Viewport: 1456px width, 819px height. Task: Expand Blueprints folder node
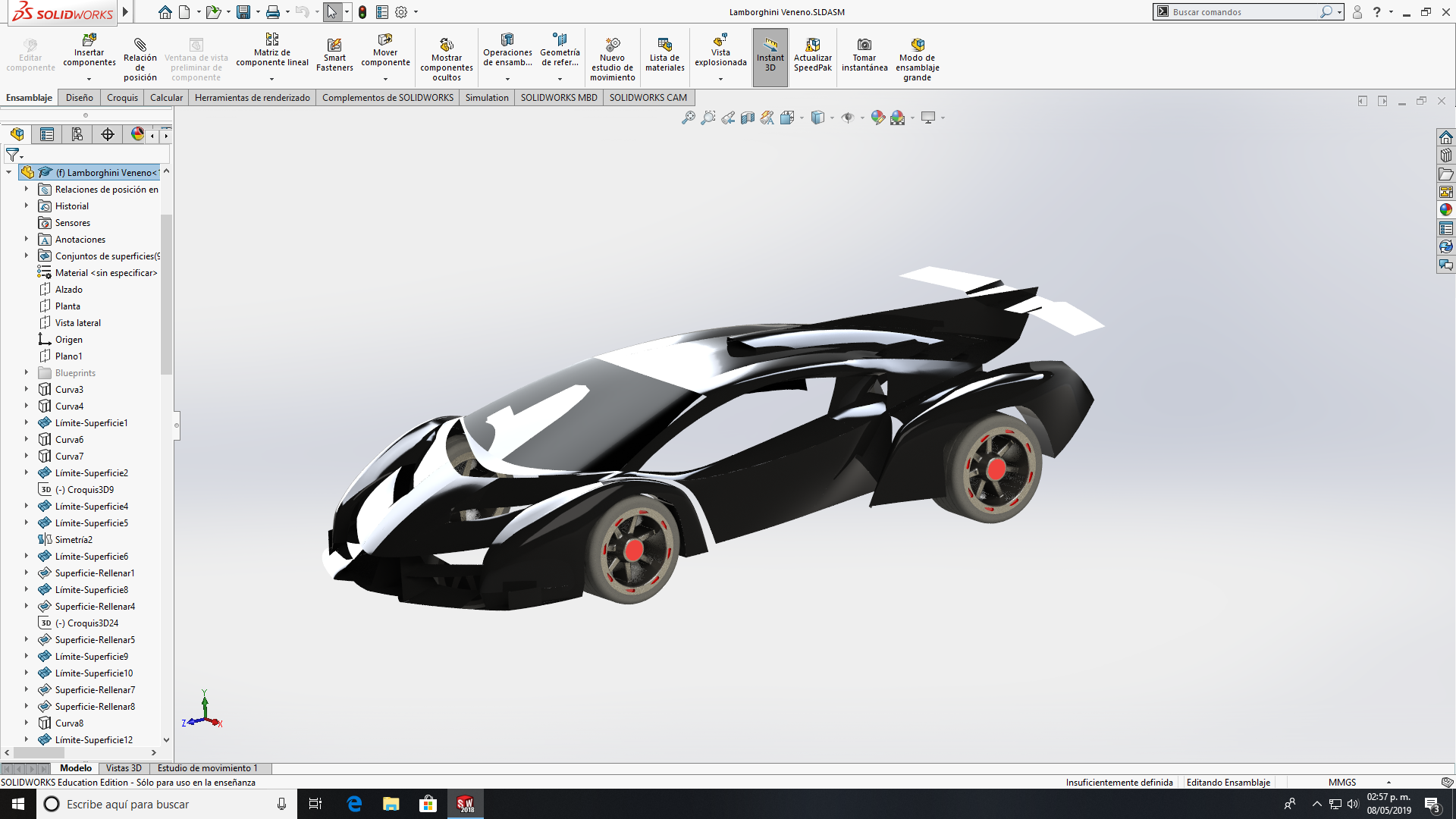coord(26,373)
